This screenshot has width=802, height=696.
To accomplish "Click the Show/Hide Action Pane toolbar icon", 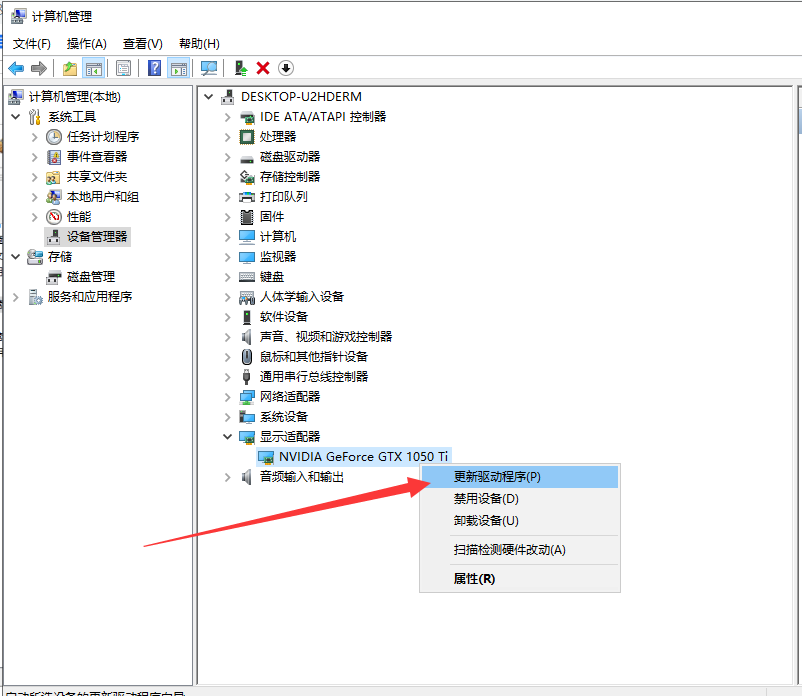I will pos(180,67).
